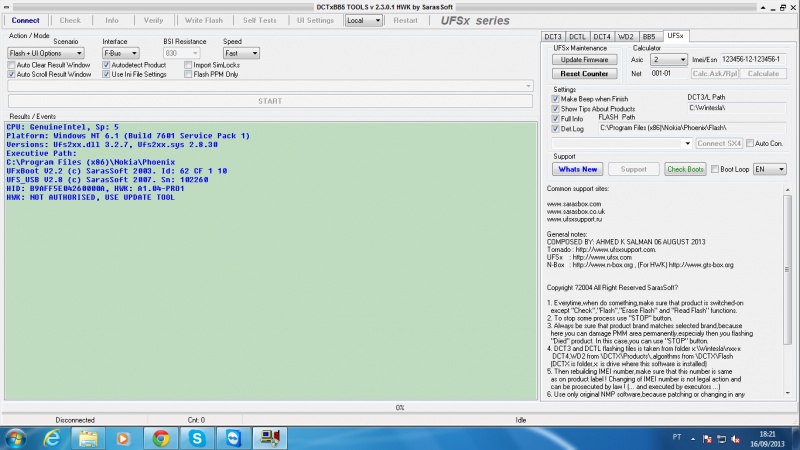Click the Self Tests button

(259, 20)
